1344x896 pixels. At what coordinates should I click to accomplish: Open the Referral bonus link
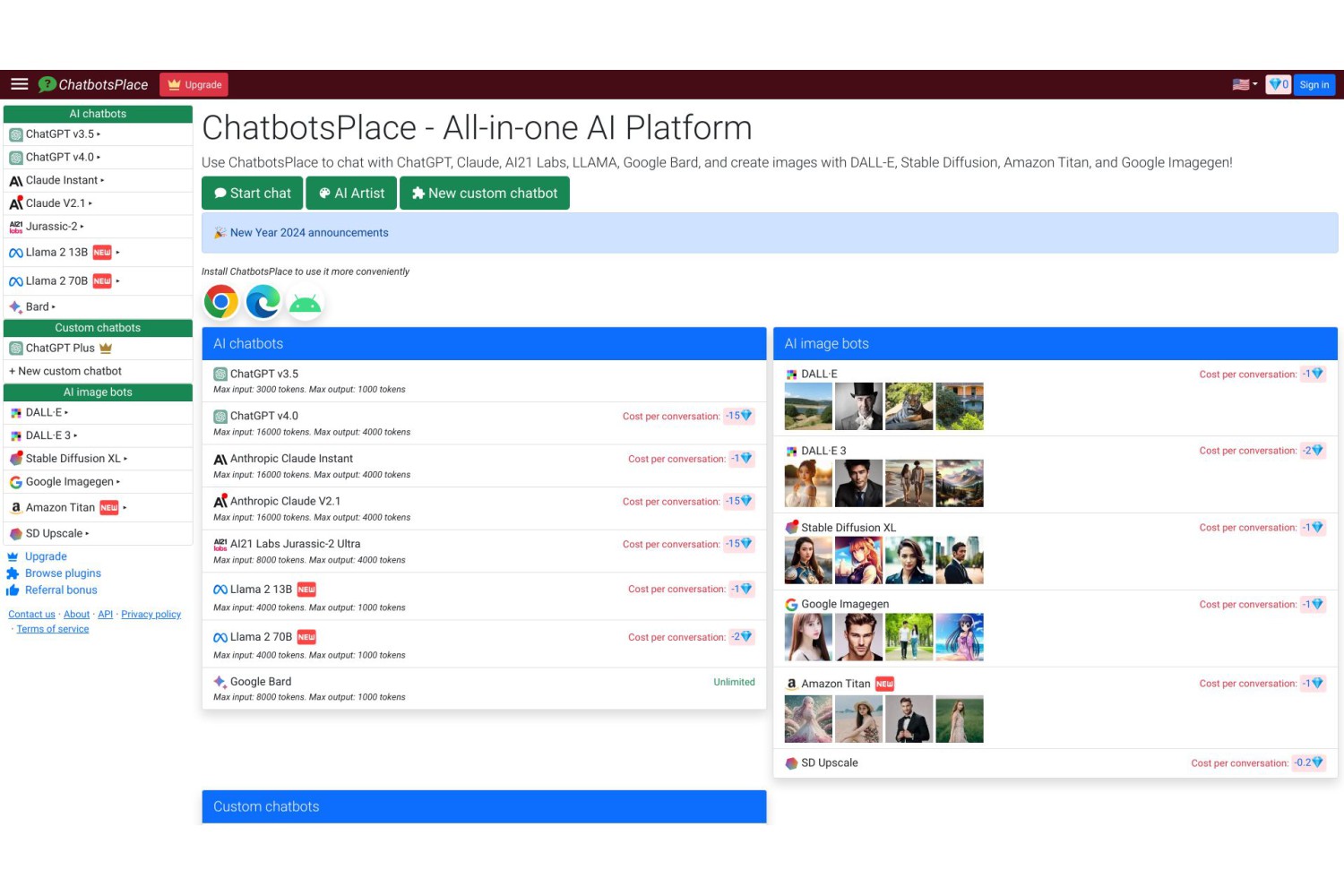60,590
